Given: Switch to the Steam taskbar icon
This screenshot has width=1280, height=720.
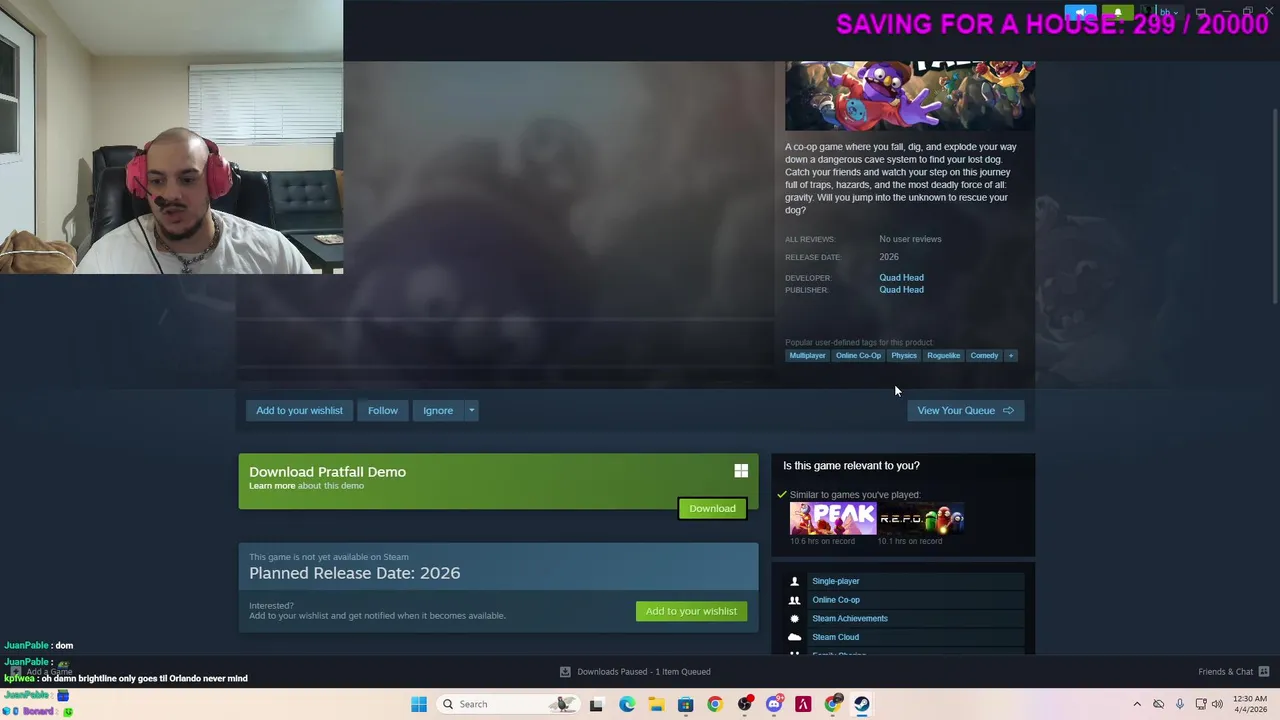Looking at the screenshot, I should coord(862,704).
